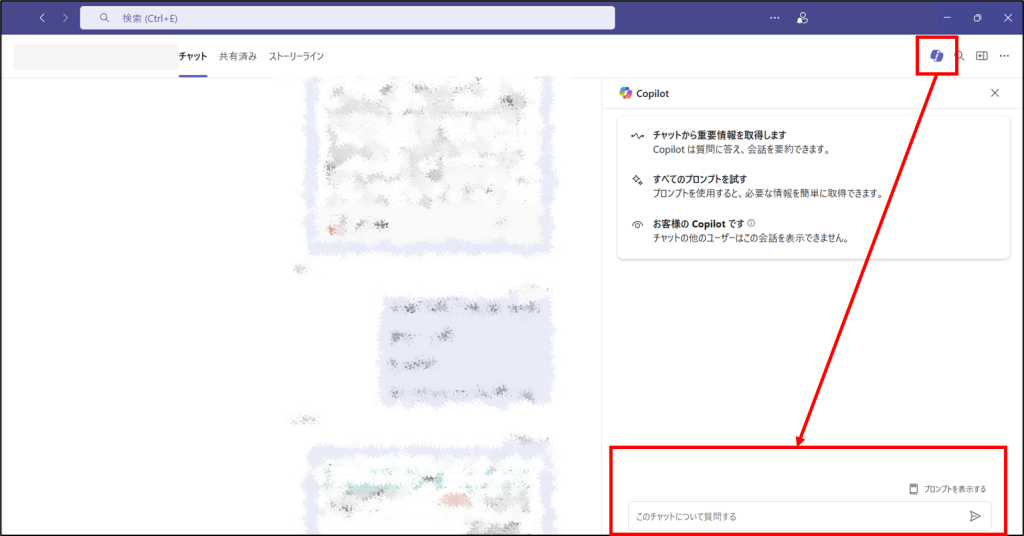Screen dimensions: 1024x536
Task: Open Copilot from the chat header icon
Action: (x=936, y=56)
